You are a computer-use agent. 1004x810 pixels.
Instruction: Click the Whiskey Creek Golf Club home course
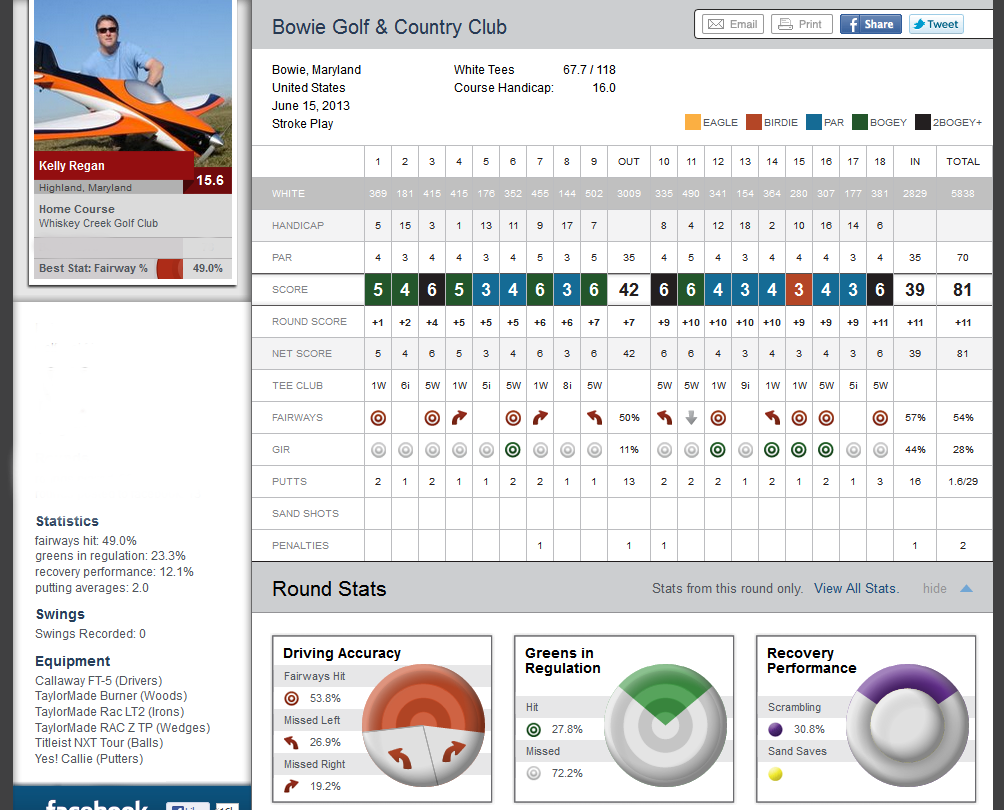98,223
